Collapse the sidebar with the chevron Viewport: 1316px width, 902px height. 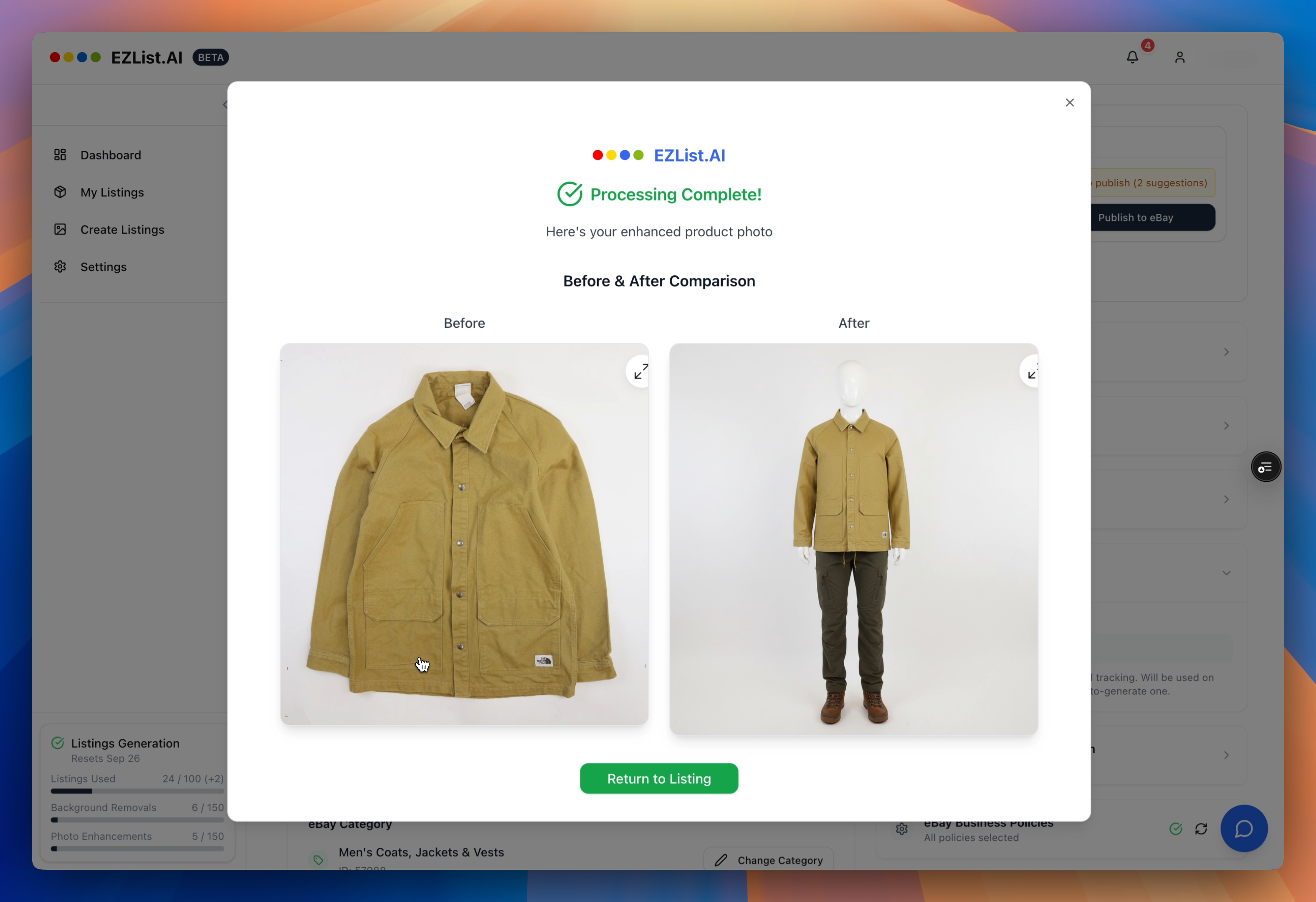pyautogui.click(x=225, y=105)
